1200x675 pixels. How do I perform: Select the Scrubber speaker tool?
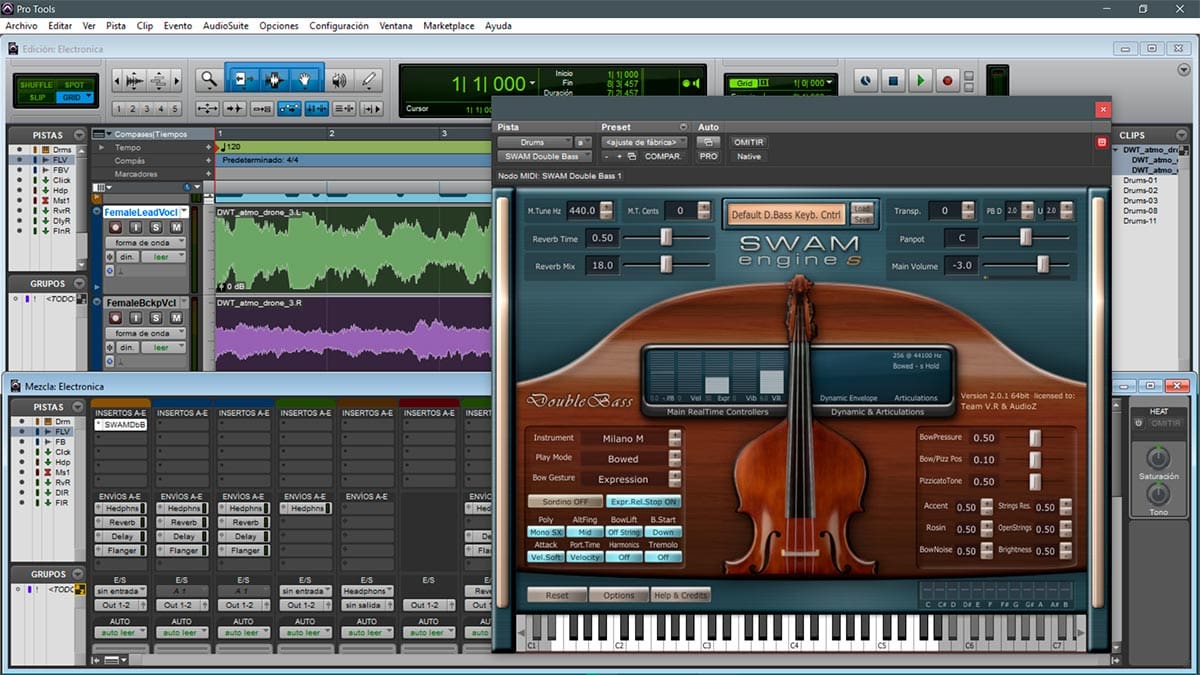339,80
